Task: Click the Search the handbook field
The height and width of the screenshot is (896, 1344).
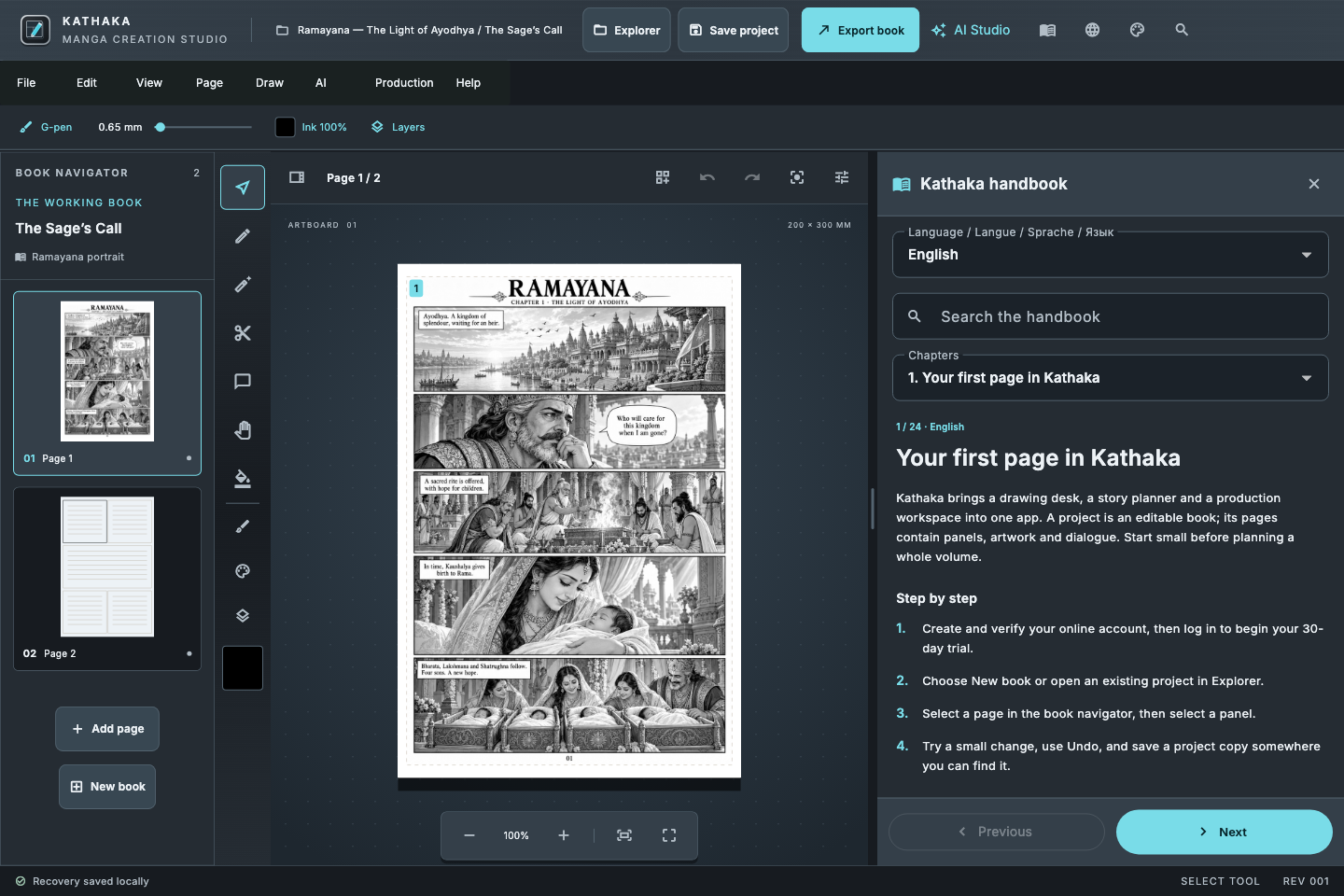Action: tap(1111, 316)
